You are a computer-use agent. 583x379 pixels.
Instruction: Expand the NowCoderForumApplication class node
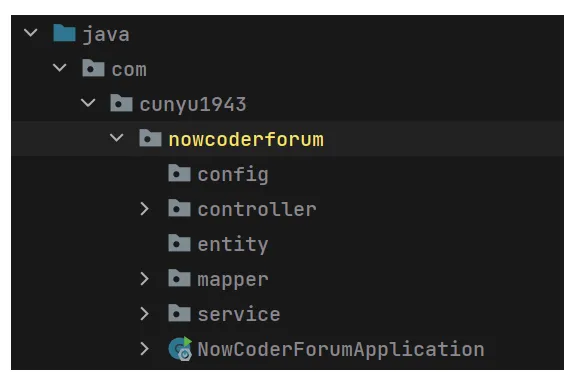(145, 349)
